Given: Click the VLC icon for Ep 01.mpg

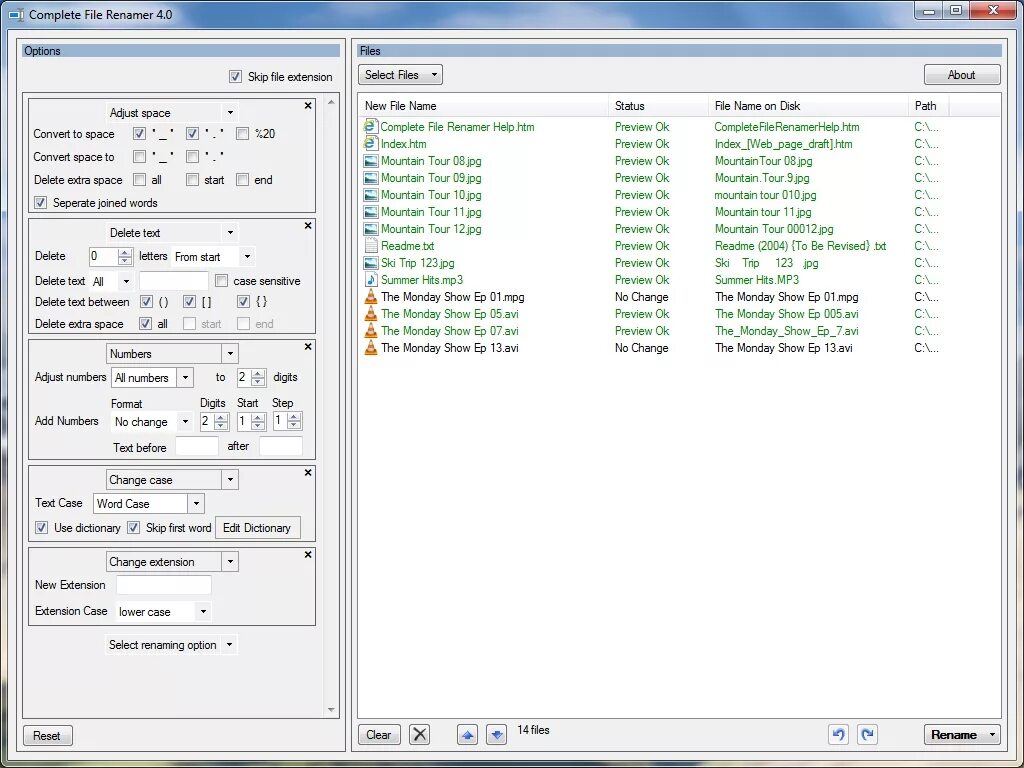Looking at the screenshot, I should [x=370, y=296].
